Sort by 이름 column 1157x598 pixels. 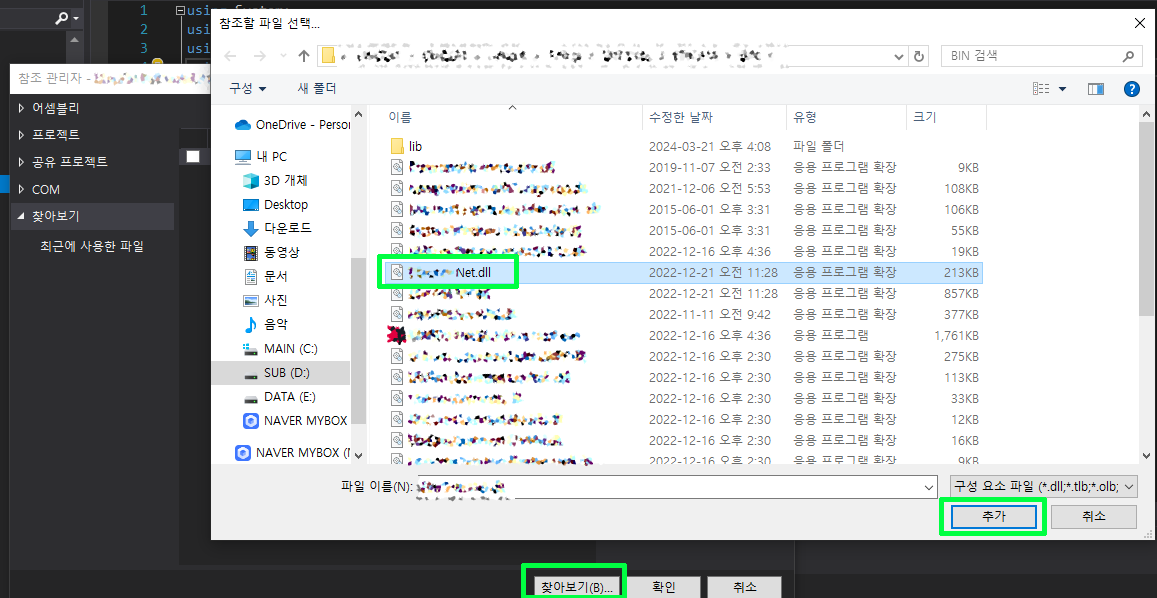(514, 117)
